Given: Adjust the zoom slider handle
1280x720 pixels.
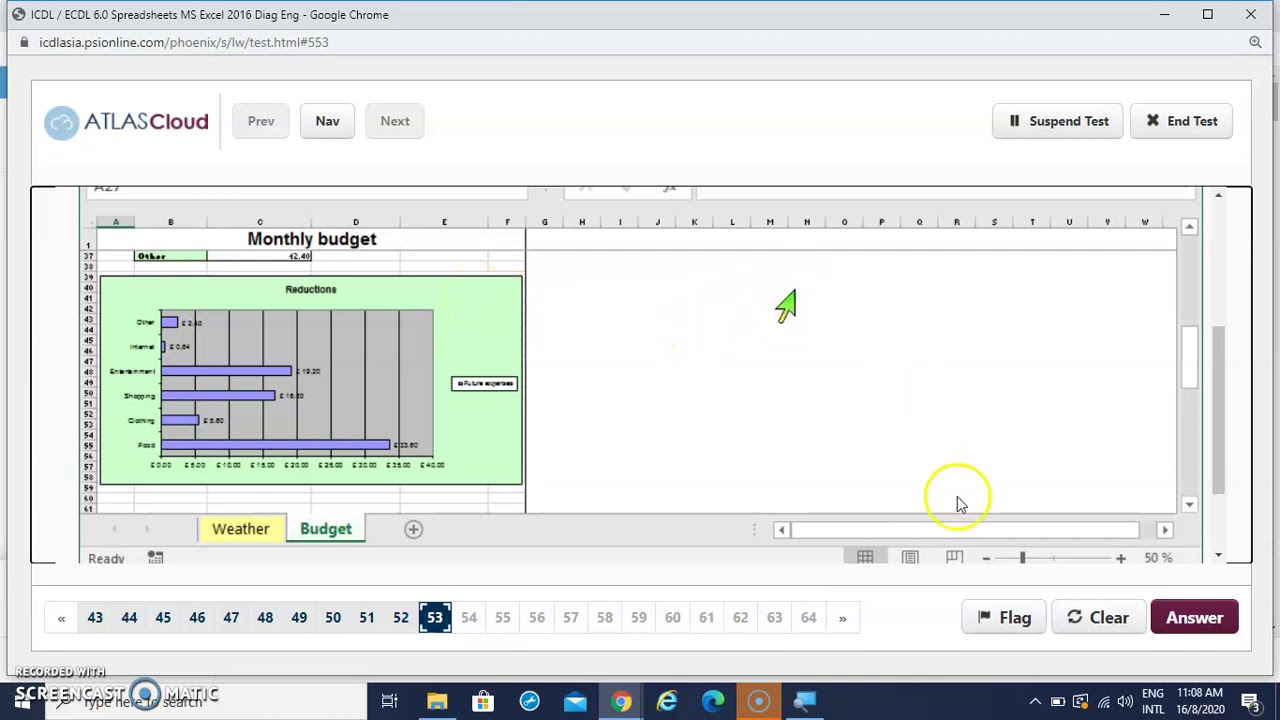Looking at the screenshot, I should coord(1022,558).
